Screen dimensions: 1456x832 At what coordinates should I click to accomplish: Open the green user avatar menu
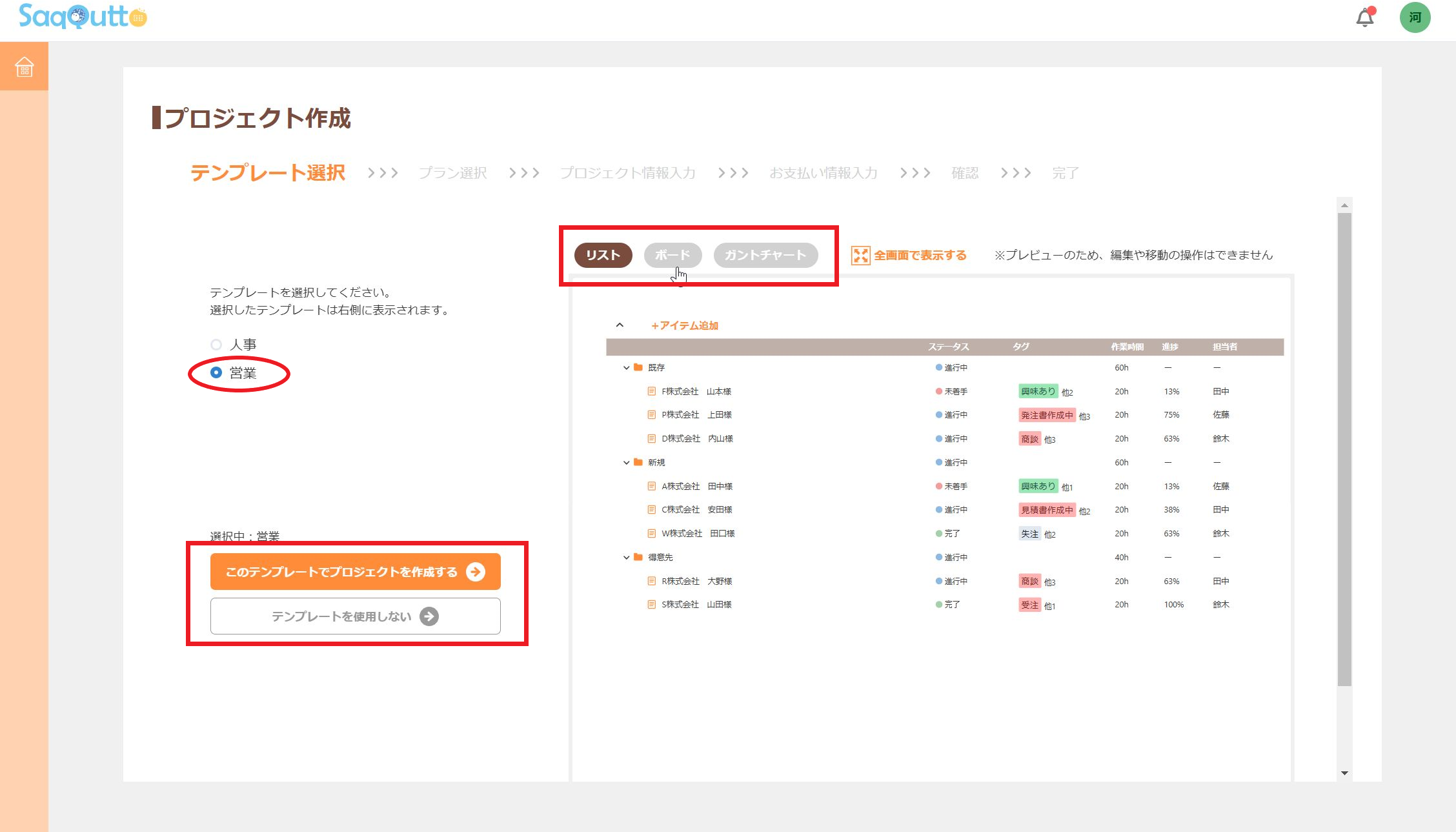(1415, 17)
